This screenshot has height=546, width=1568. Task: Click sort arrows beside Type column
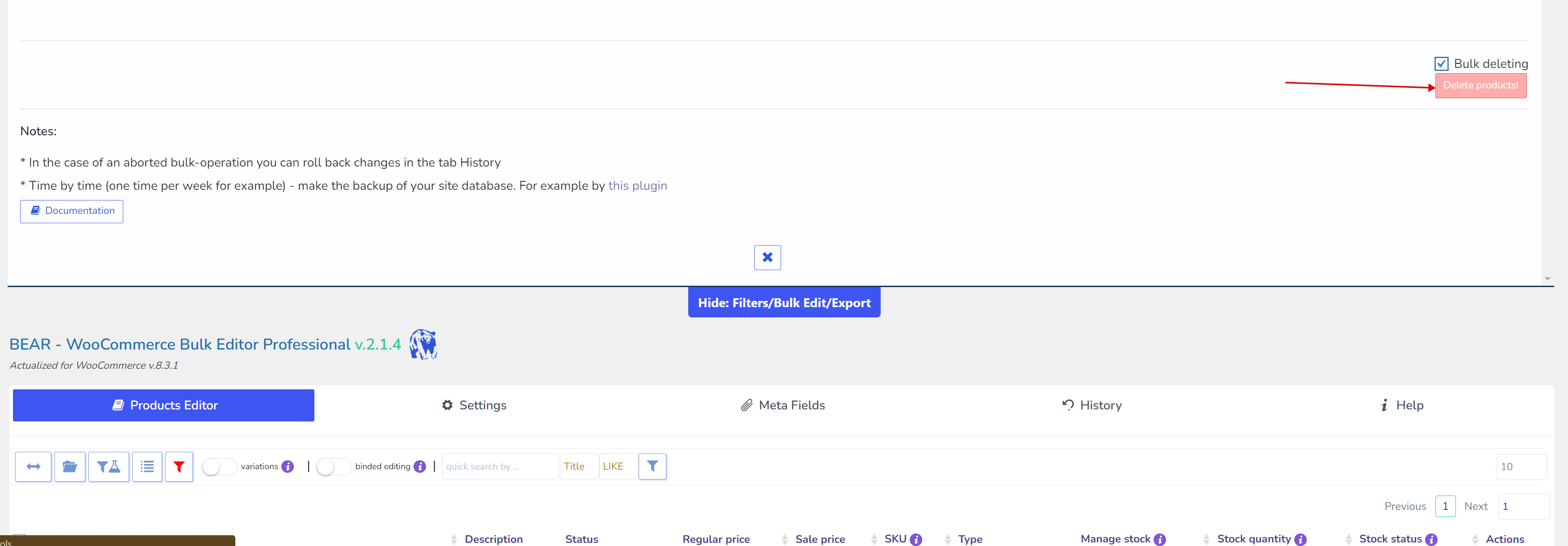pyautogui.click(x=949, y=539)
